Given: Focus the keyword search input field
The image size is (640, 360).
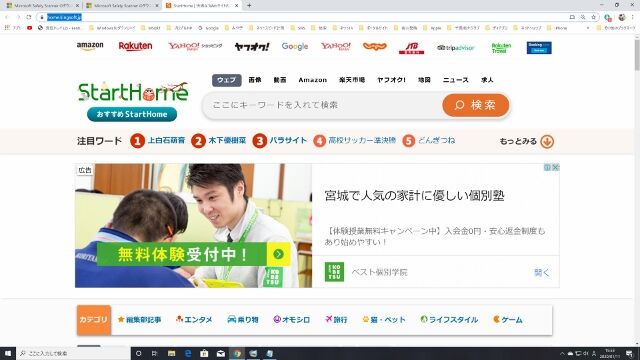Looking at the screenshot, I should point(322,105).
